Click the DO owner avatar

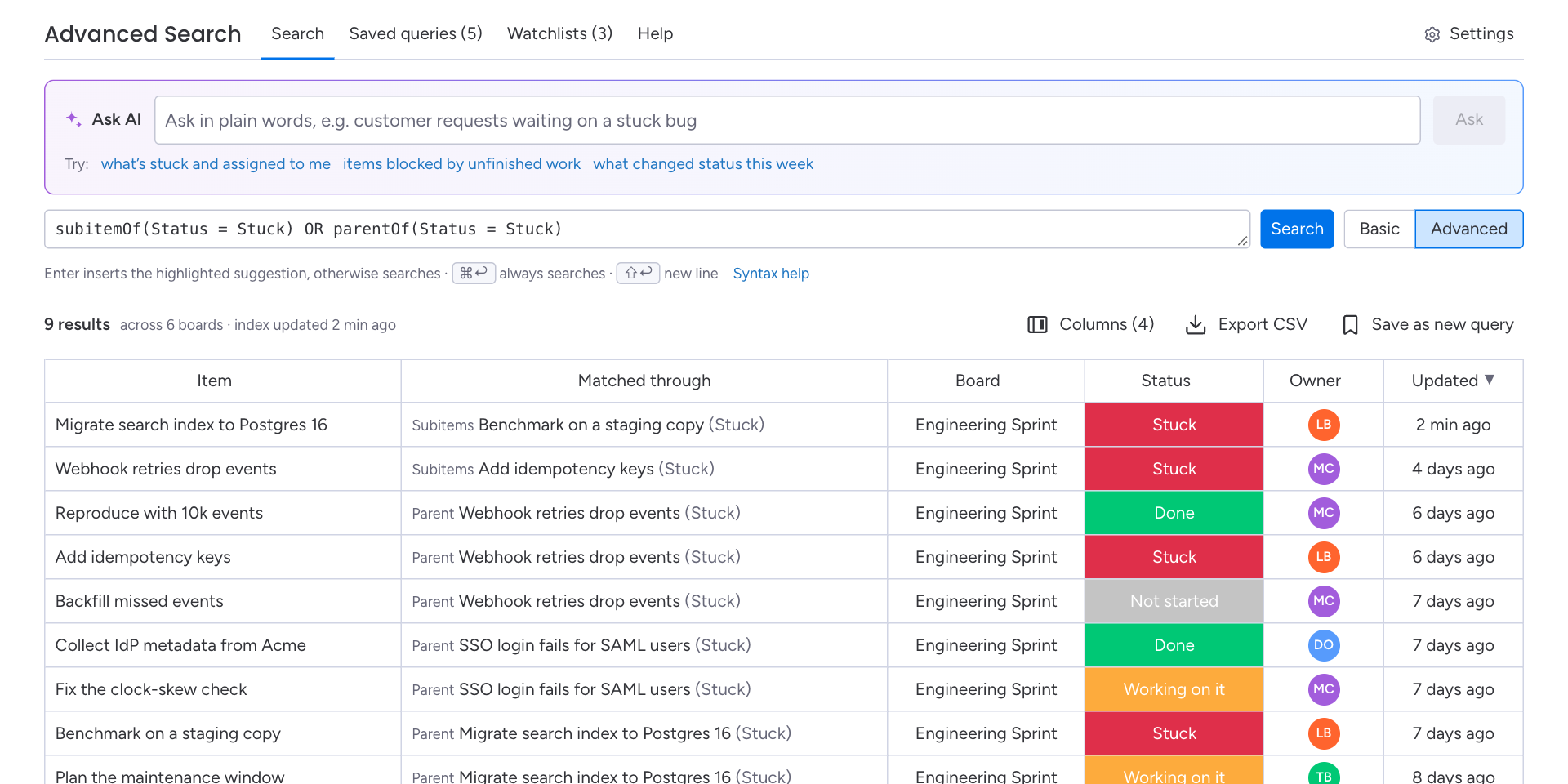pos(1323,645)
